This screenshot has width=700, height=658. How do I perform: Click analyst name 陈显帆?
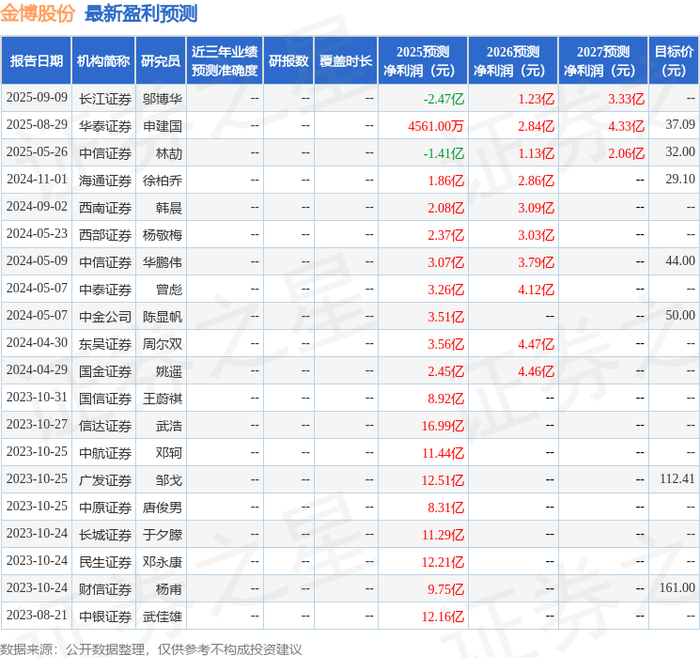coord(162,317)
